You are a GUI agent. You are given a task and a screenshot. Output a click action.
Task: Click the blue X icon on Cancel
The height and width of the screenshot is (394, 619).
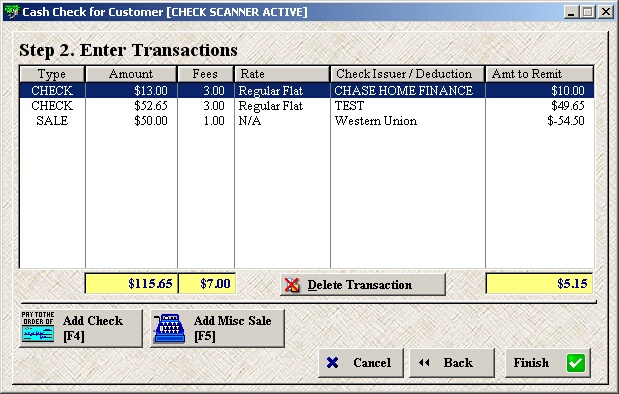[x=332, y=362]
